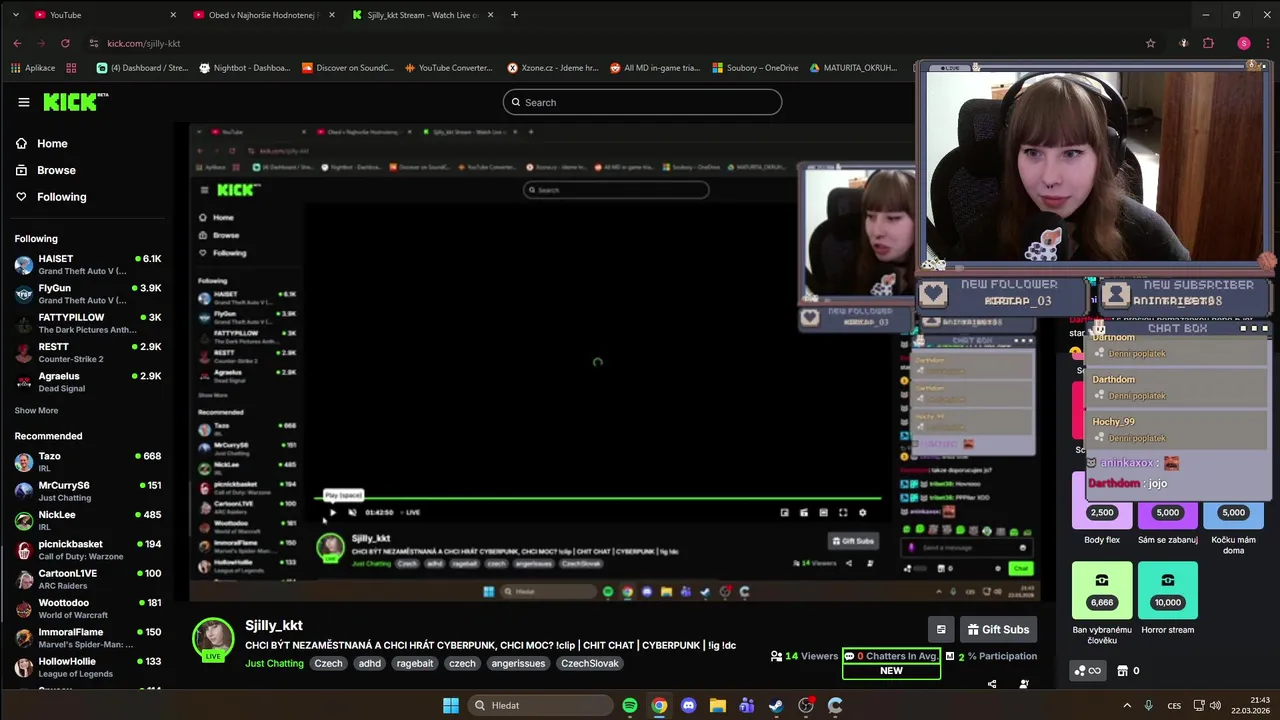The height and width of the screenshot is (720, 1280).
Task: Unmute the video player volume
Action: [x=352, y=512]
